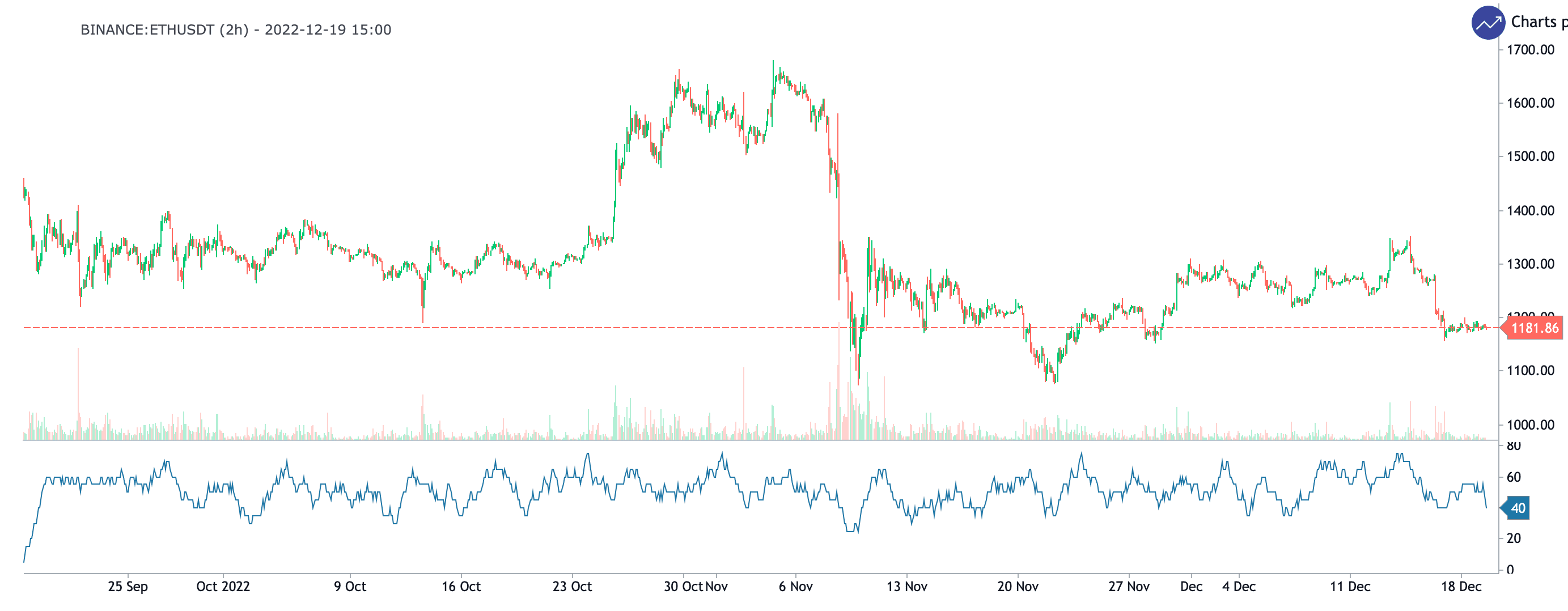Click the BINANCE:ETHUSDT (2h) chart title

(236, 30)
